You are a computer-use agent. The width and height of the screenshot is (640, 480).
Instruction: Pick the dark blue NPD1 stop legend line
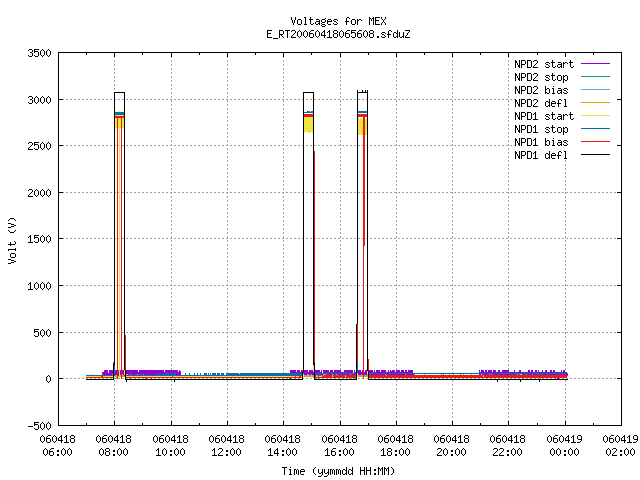[x=596, y=129]
